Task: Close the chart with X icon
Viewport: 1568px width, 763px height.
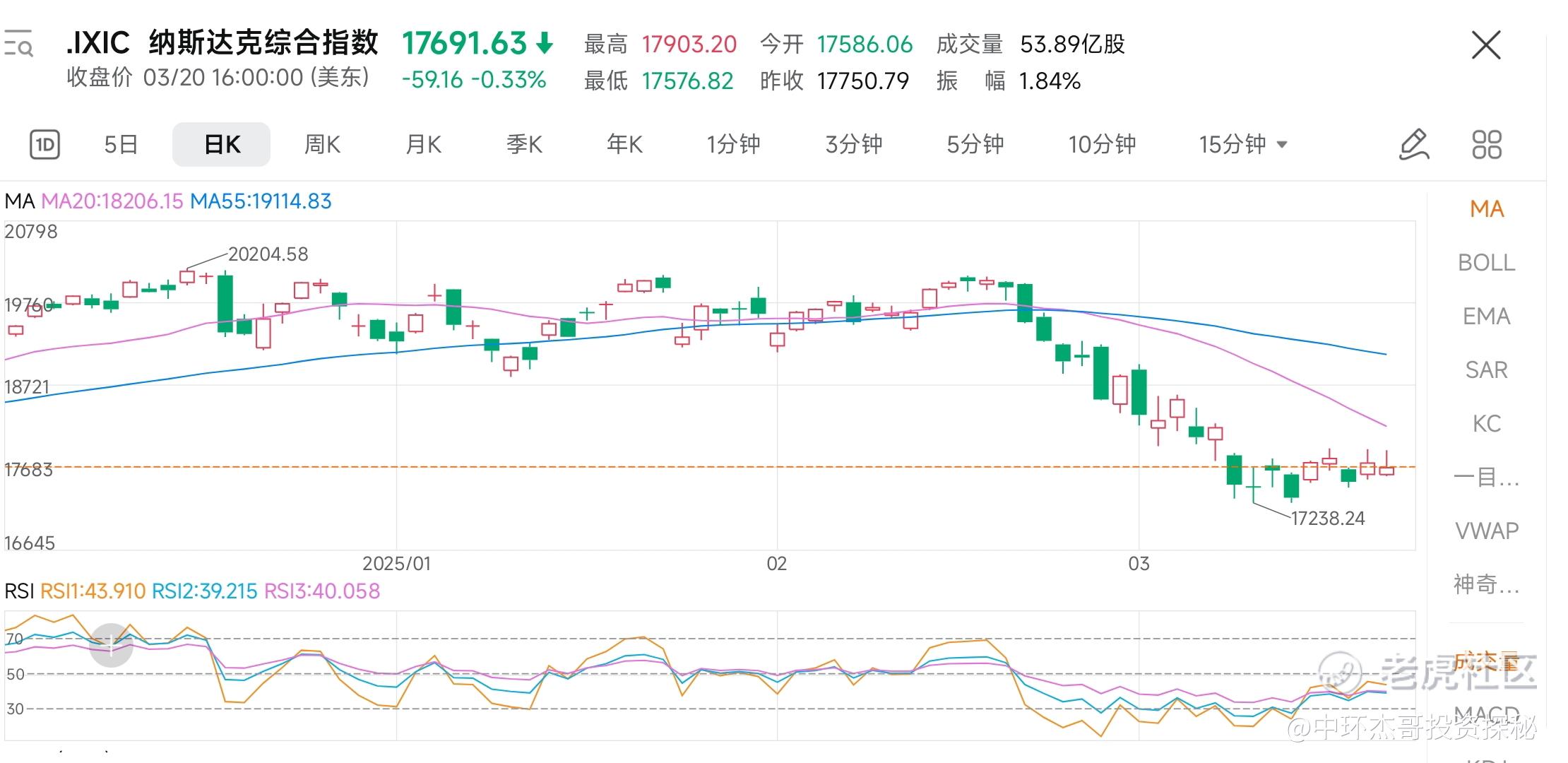Action: tap(1485, 46)
